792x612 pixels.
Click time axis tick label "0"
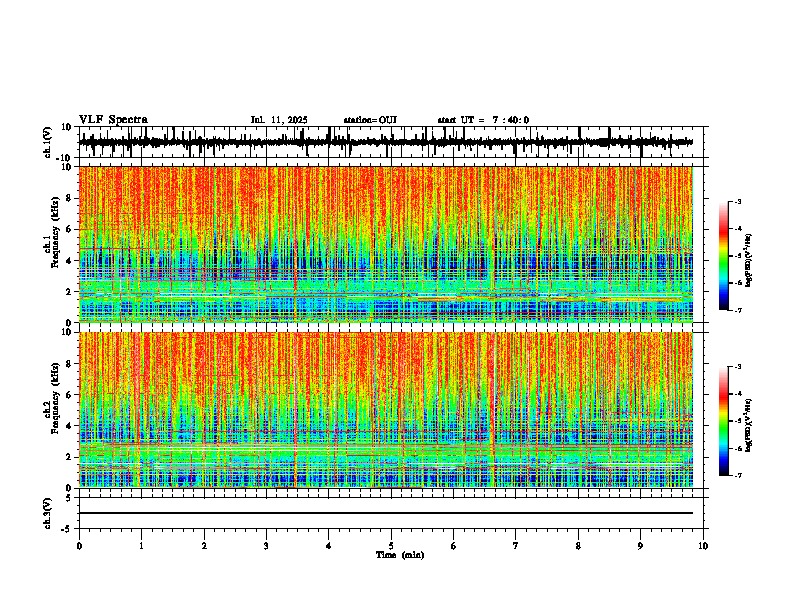click(x=79, y=546)
